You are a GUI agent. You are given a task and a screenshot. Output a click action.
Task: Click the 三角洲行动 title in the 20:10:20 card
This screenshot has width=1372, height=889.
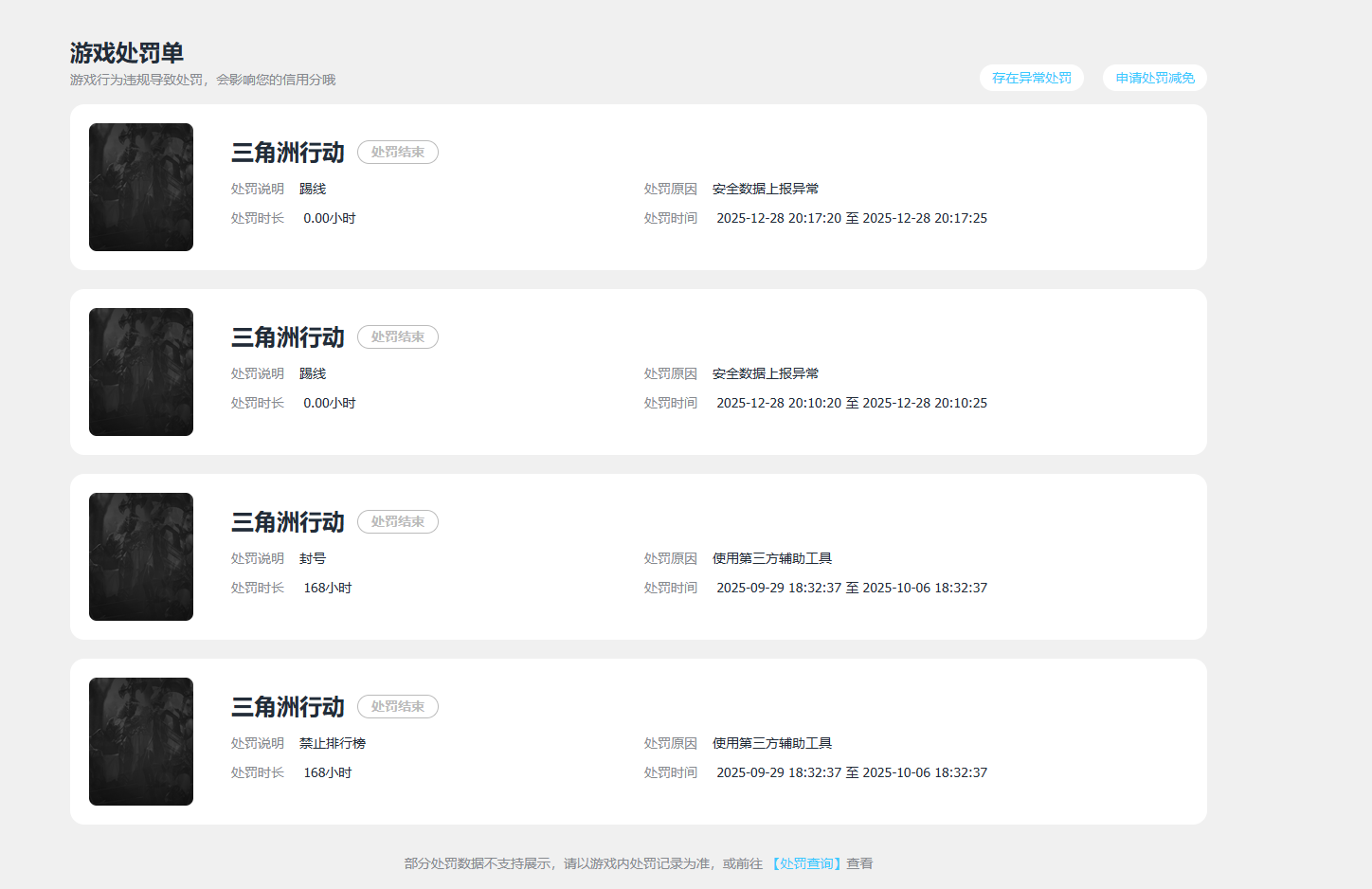(x=288, y=337)
